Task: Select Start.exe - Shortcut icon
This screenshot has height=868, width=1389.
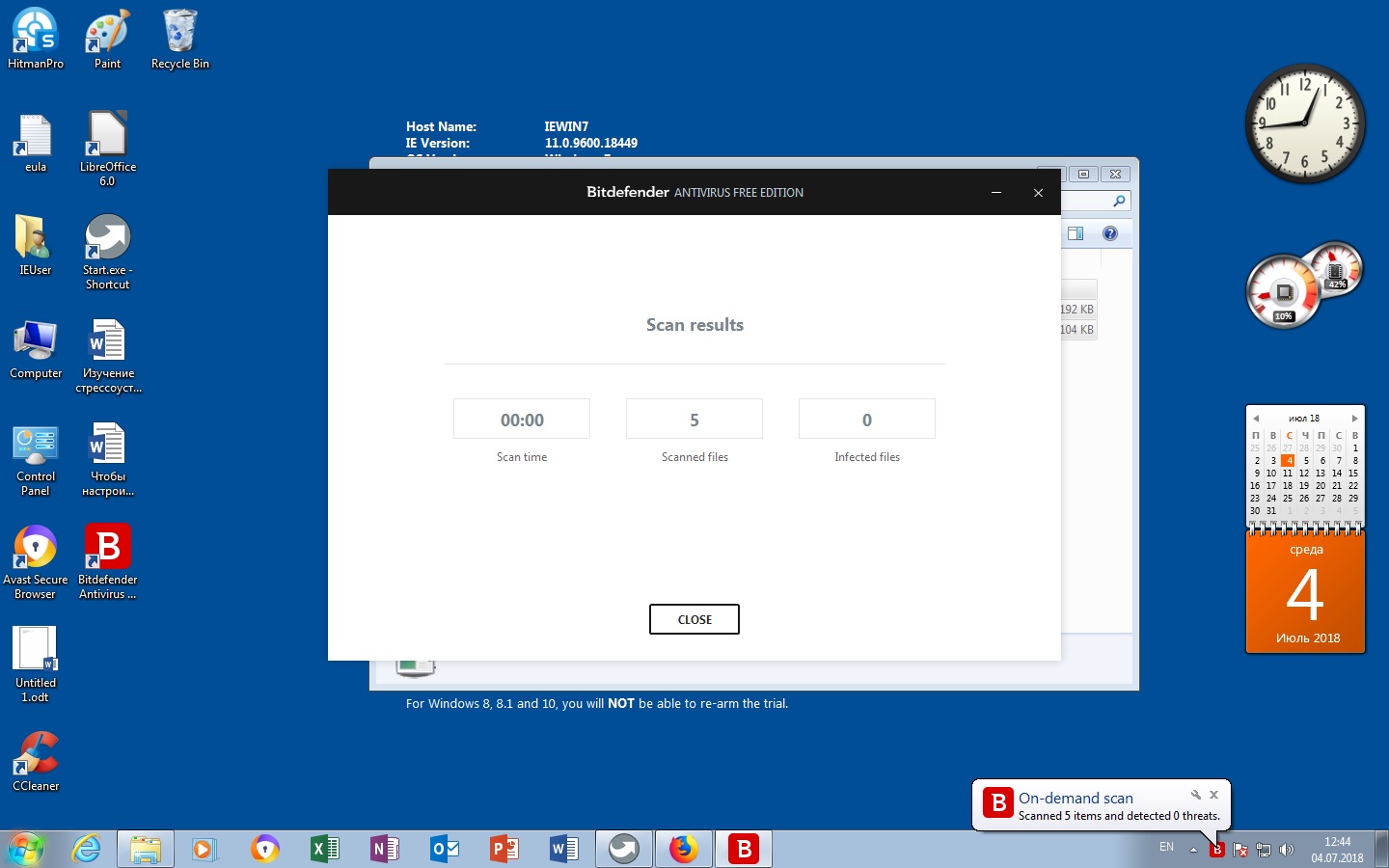Action: pos(107,253)
